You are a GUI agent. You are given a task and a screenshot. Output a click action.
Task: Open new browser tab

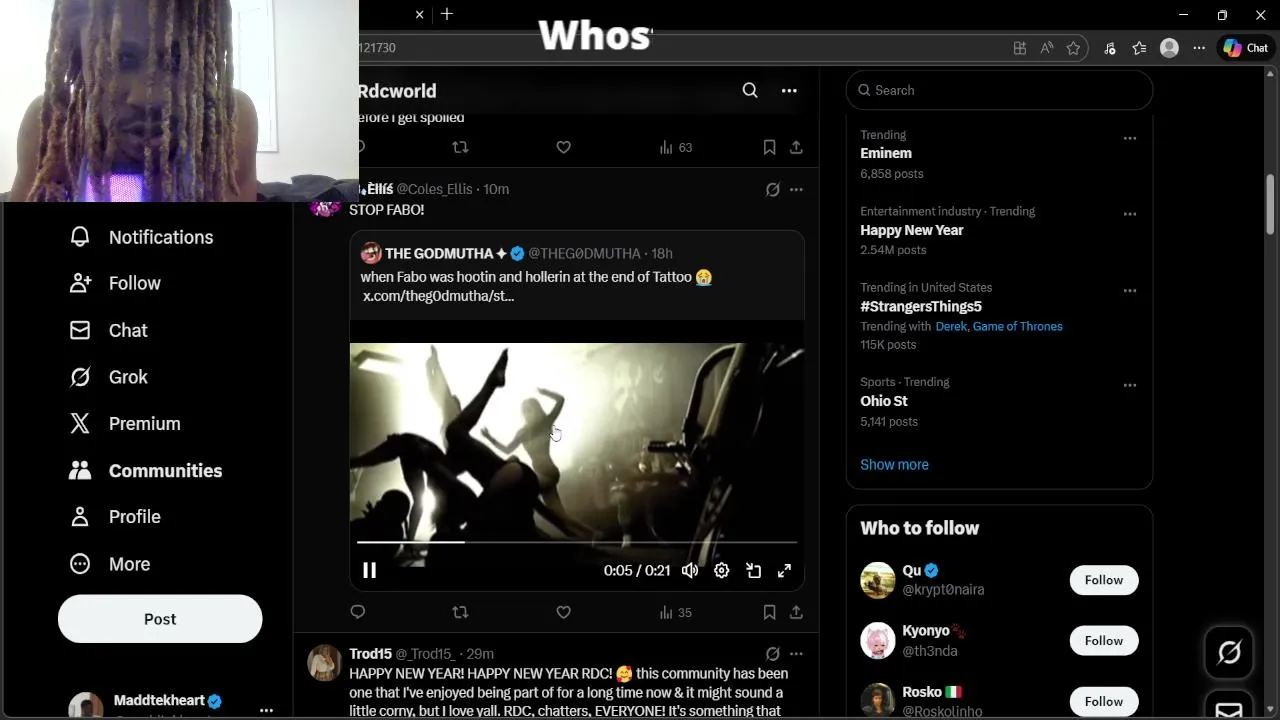(x=447, y=14)
